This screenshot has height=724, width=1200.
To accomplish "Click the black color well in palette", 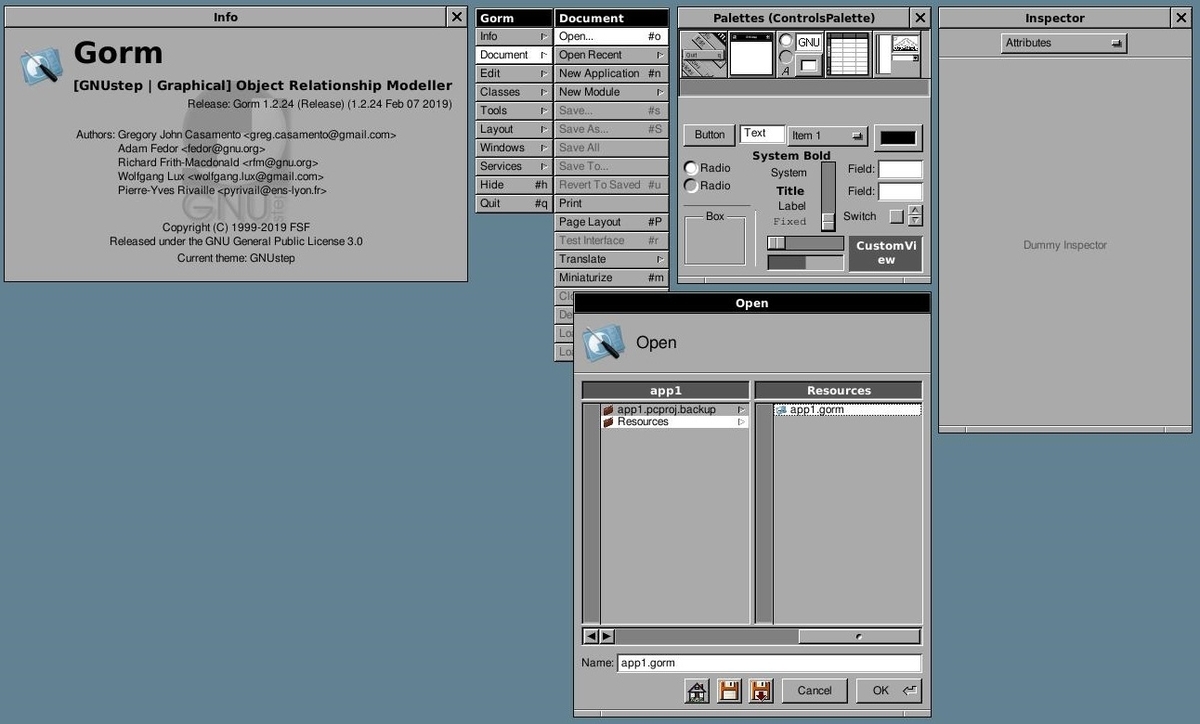I will (x=898, y=137).
